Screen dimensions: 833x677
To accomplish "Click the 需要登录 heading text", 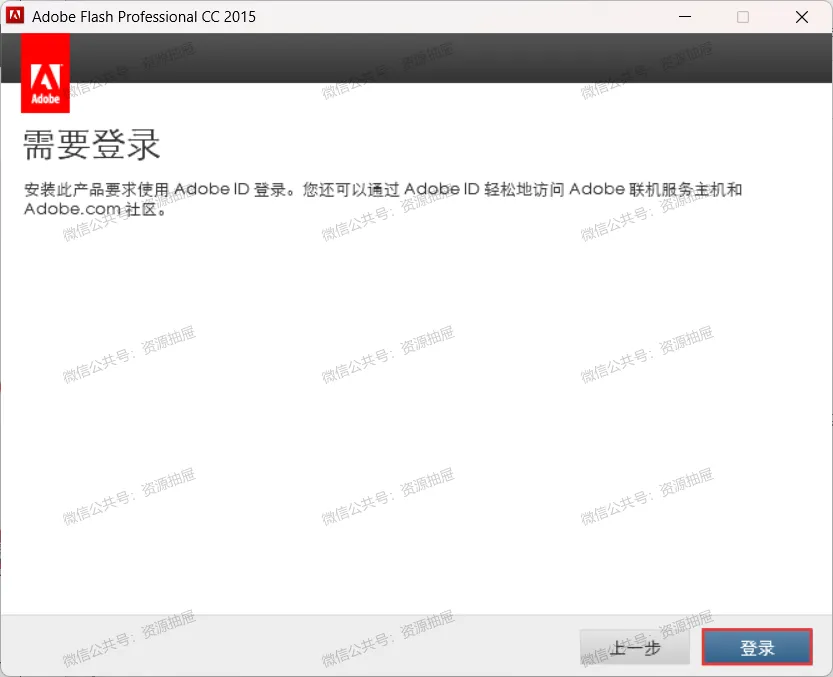I will 91,145.
